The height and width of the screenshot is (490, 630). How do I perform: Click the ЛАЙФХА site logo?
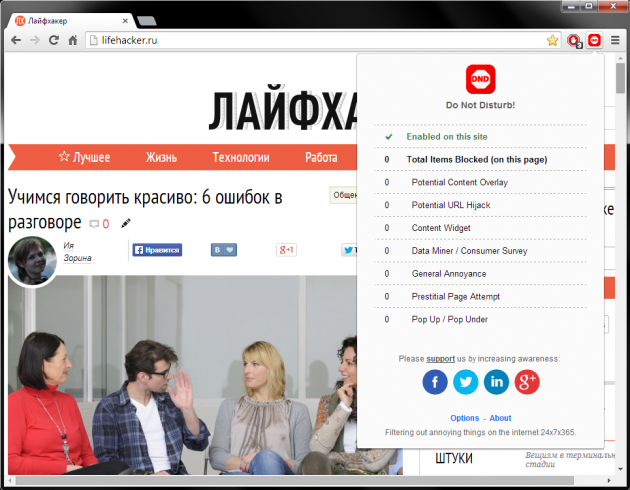[283, 109]
